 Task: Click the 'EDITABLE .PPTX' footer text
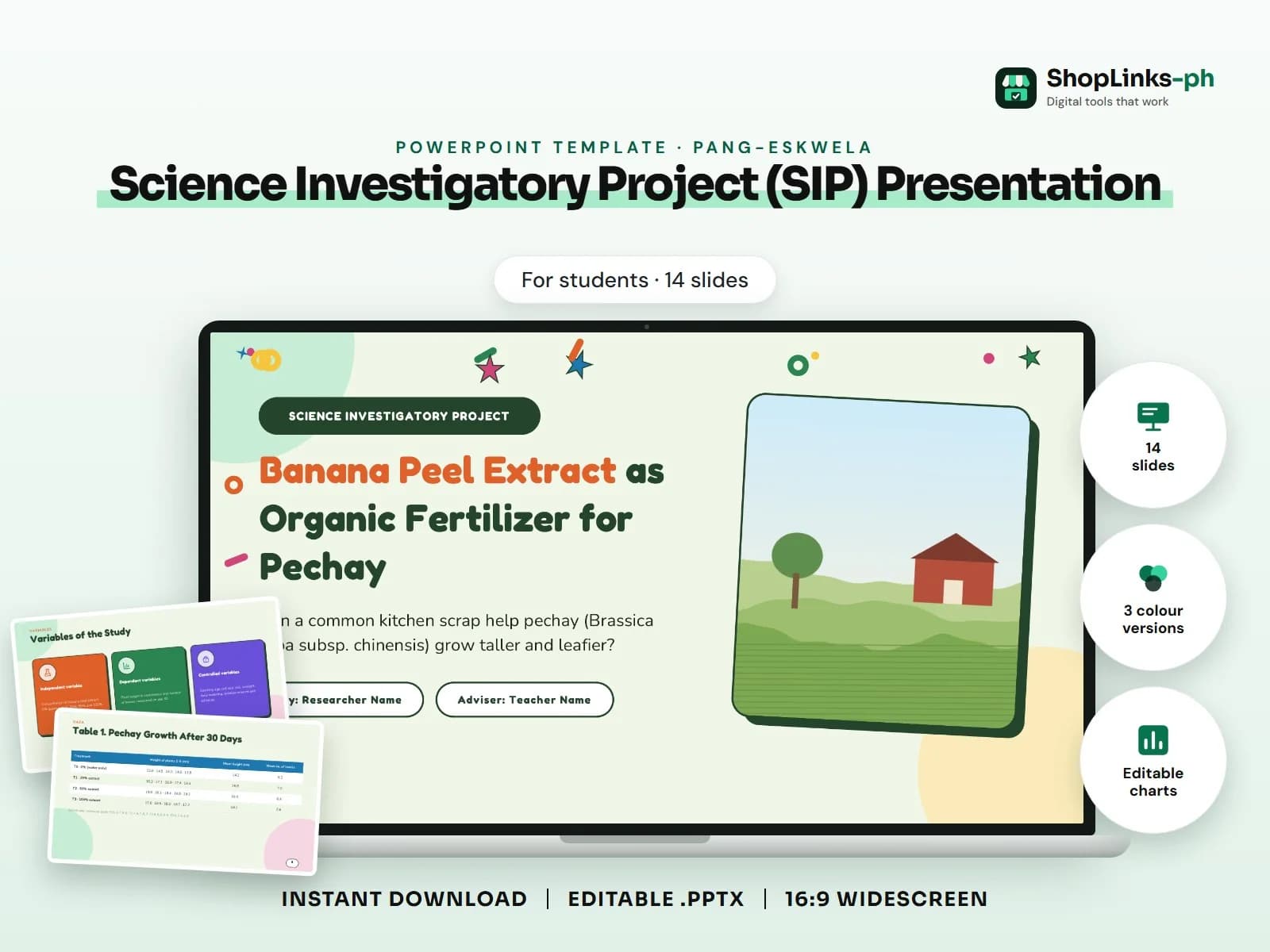[656, 899]
